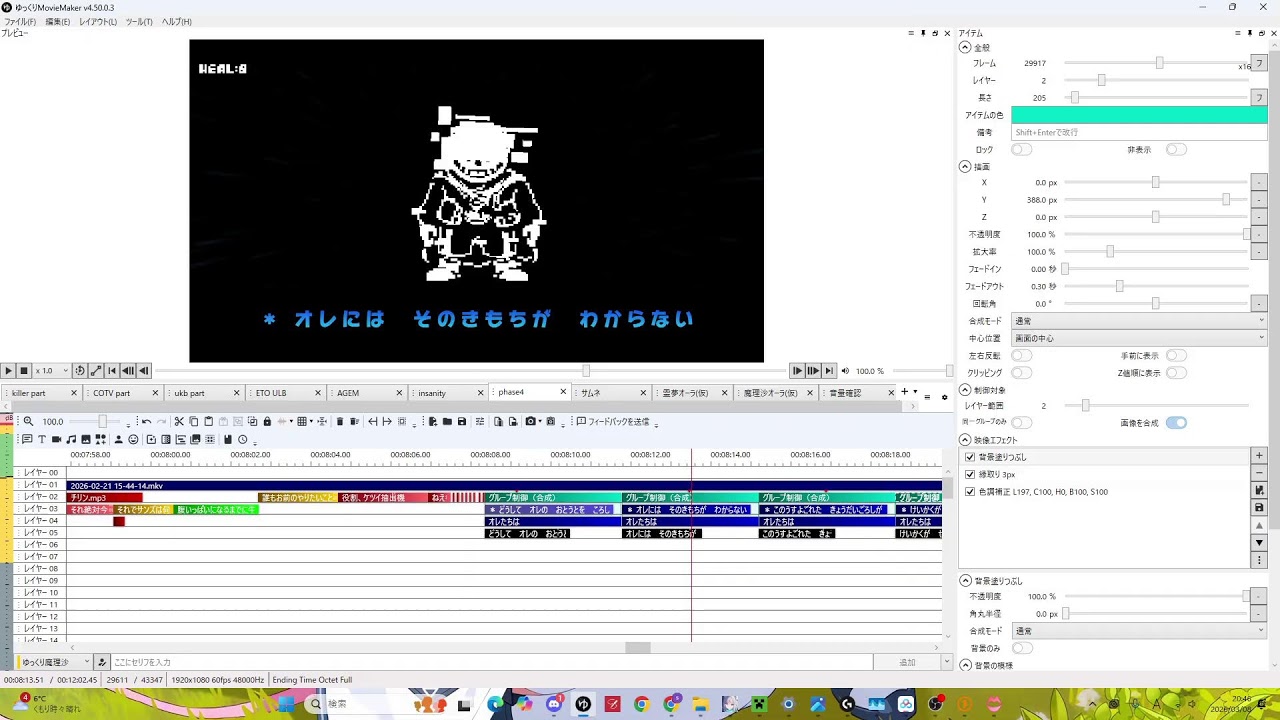Image resolution: width=1280 pixels, height=720 pixels.
Task: Toggle the 非表示 switch
Action: (x=1176, y=149)
